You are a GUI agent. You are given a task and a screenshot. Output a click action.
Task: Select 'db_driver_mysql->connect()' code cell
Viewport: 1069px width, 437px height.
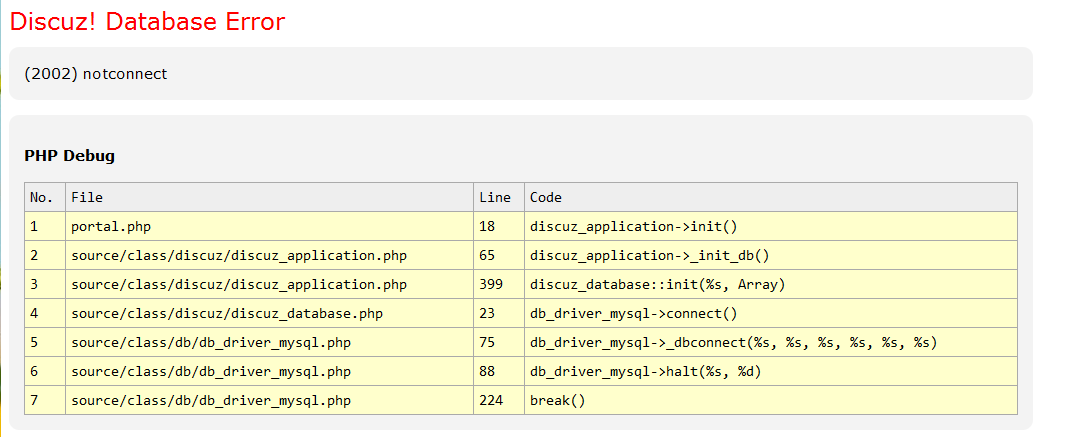click(771, 313)
